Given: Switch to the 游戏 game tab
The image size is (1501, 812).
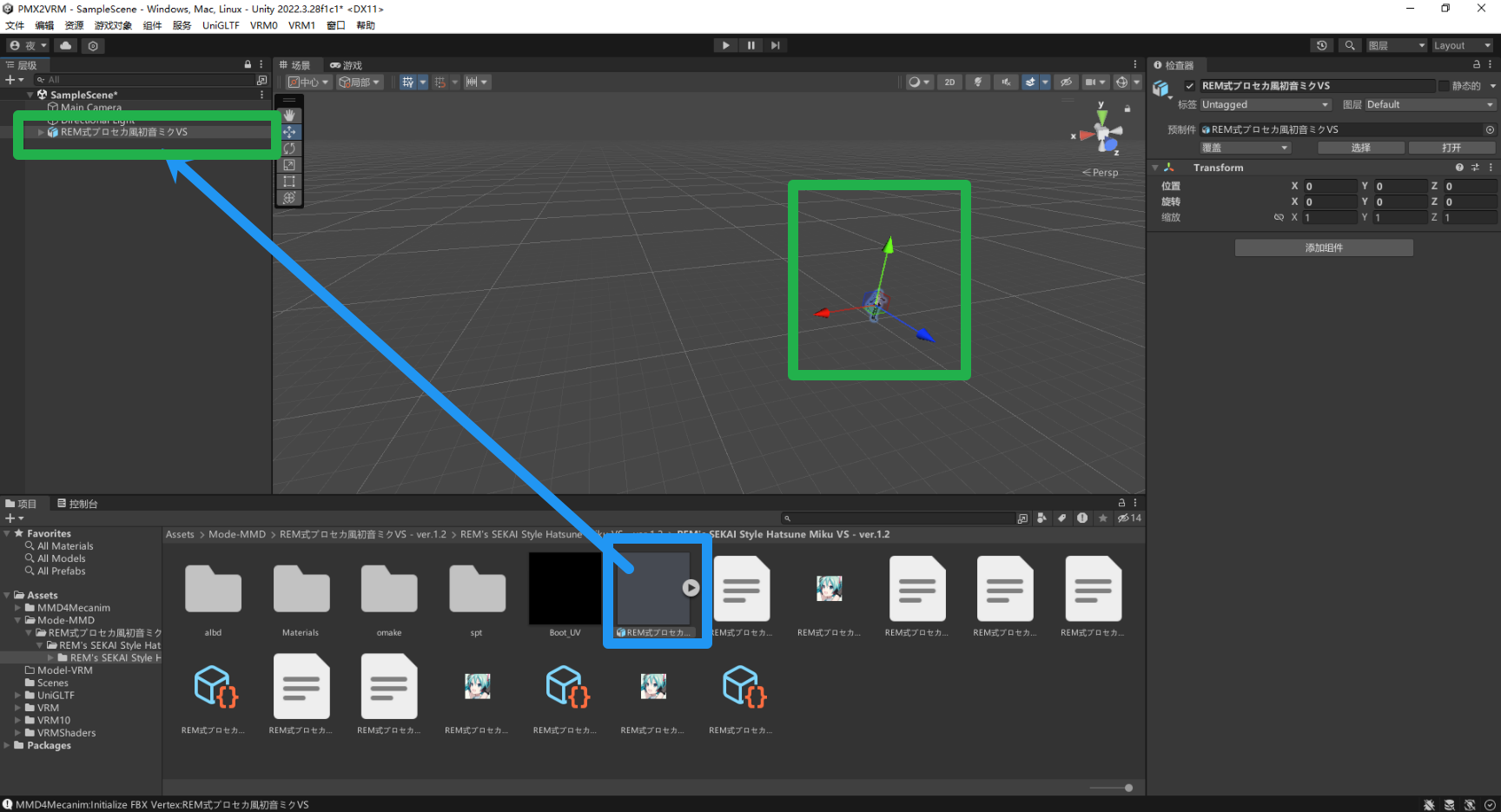Looking at the screenshot, I should tap(346, 65).
